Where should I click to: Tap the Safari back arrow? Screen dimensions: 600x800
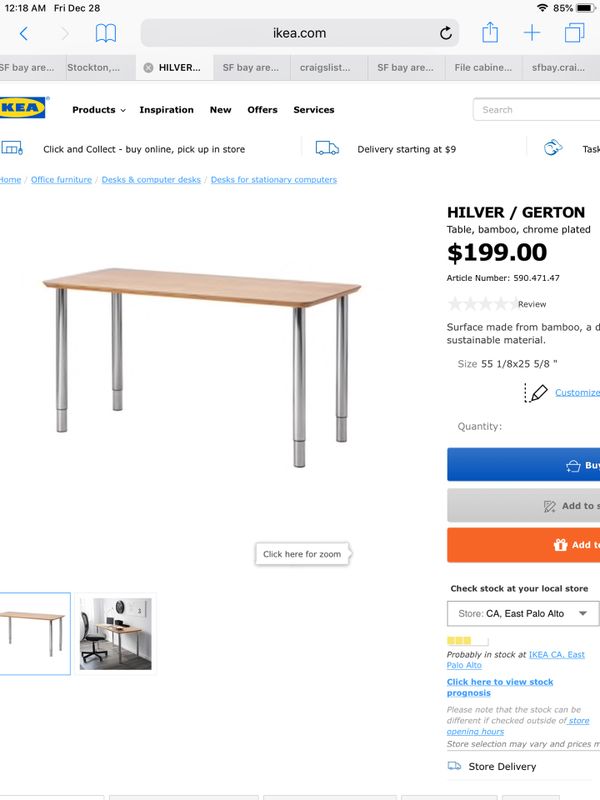[23, 34]
